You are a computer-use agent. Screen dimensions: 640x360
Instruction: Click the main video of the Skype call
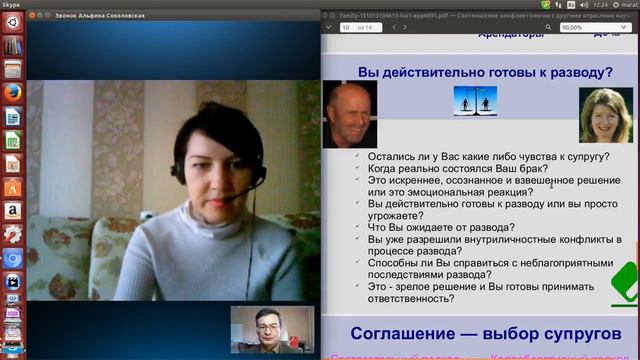tap(173, 190)
